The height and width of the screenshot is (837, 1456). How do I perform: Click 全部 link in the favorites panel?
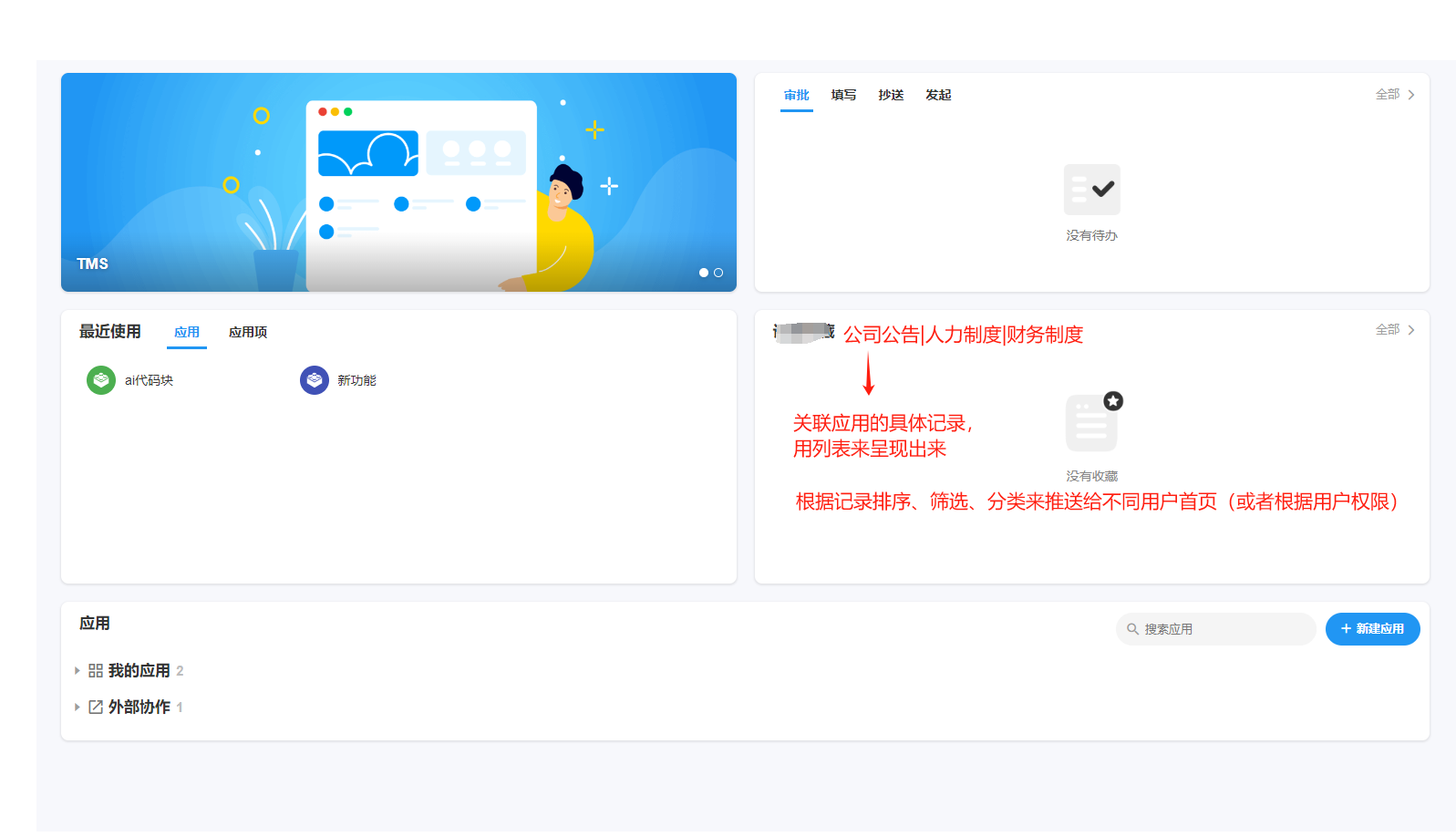(1388, 330)
